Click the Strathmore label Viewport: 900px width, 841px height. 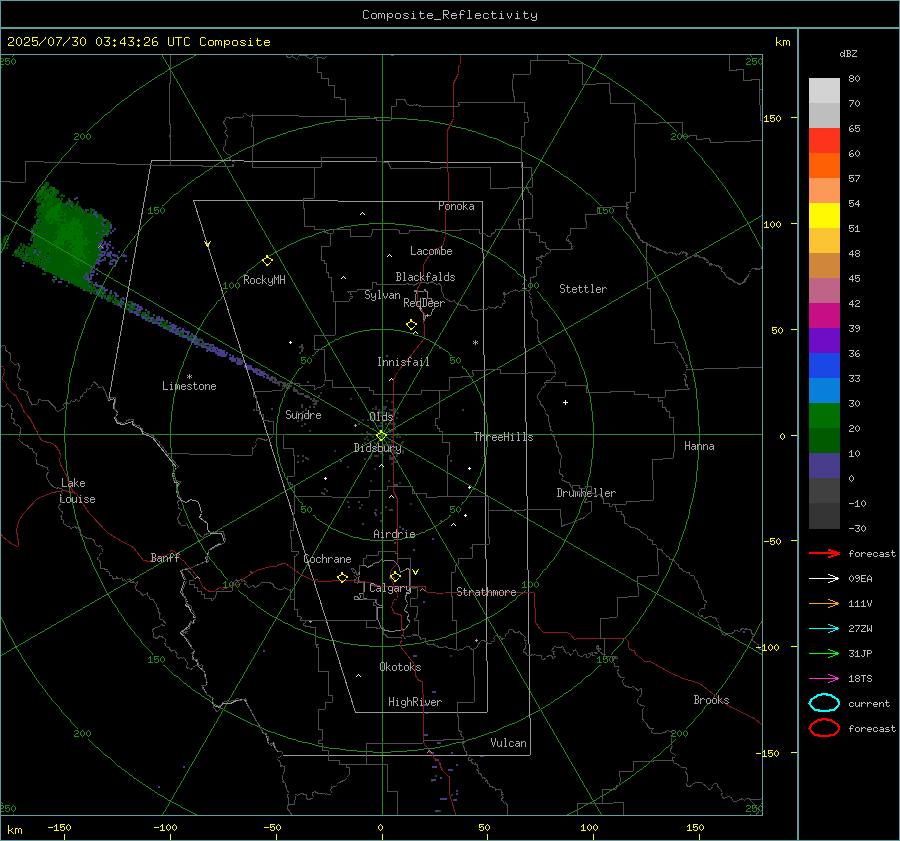click(486, 592)
